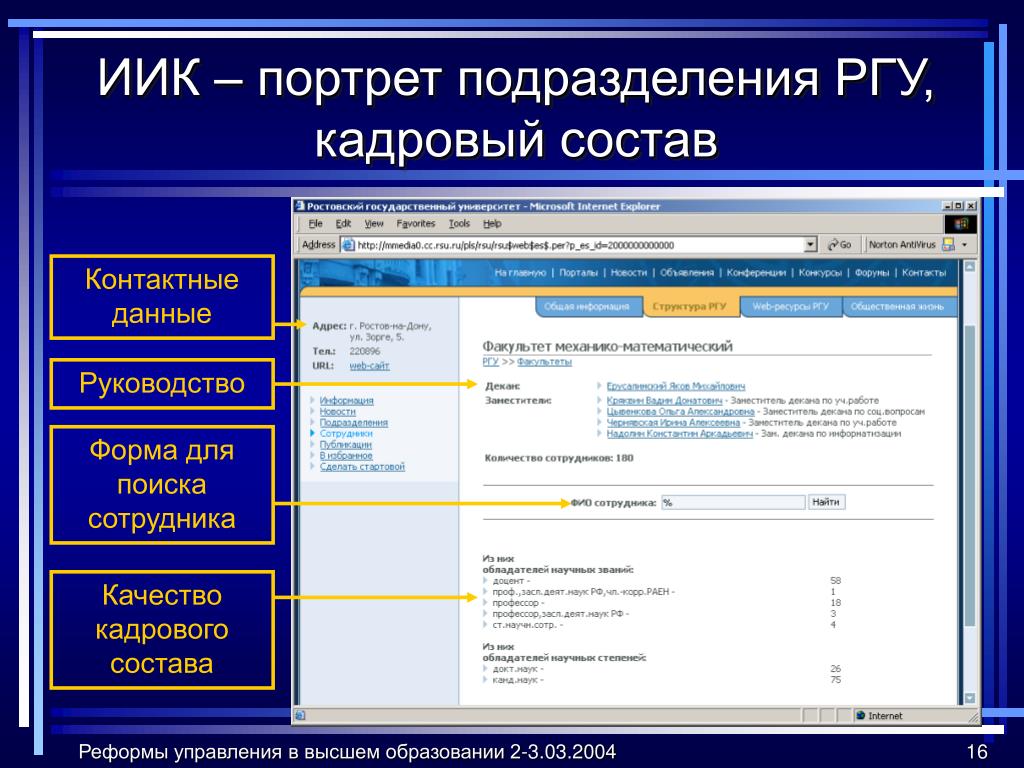Image resolution: width=1024 pixels, height=768 pixels.
Task: Click 'Публикации' sidebar link
Action: pos(345,445)
